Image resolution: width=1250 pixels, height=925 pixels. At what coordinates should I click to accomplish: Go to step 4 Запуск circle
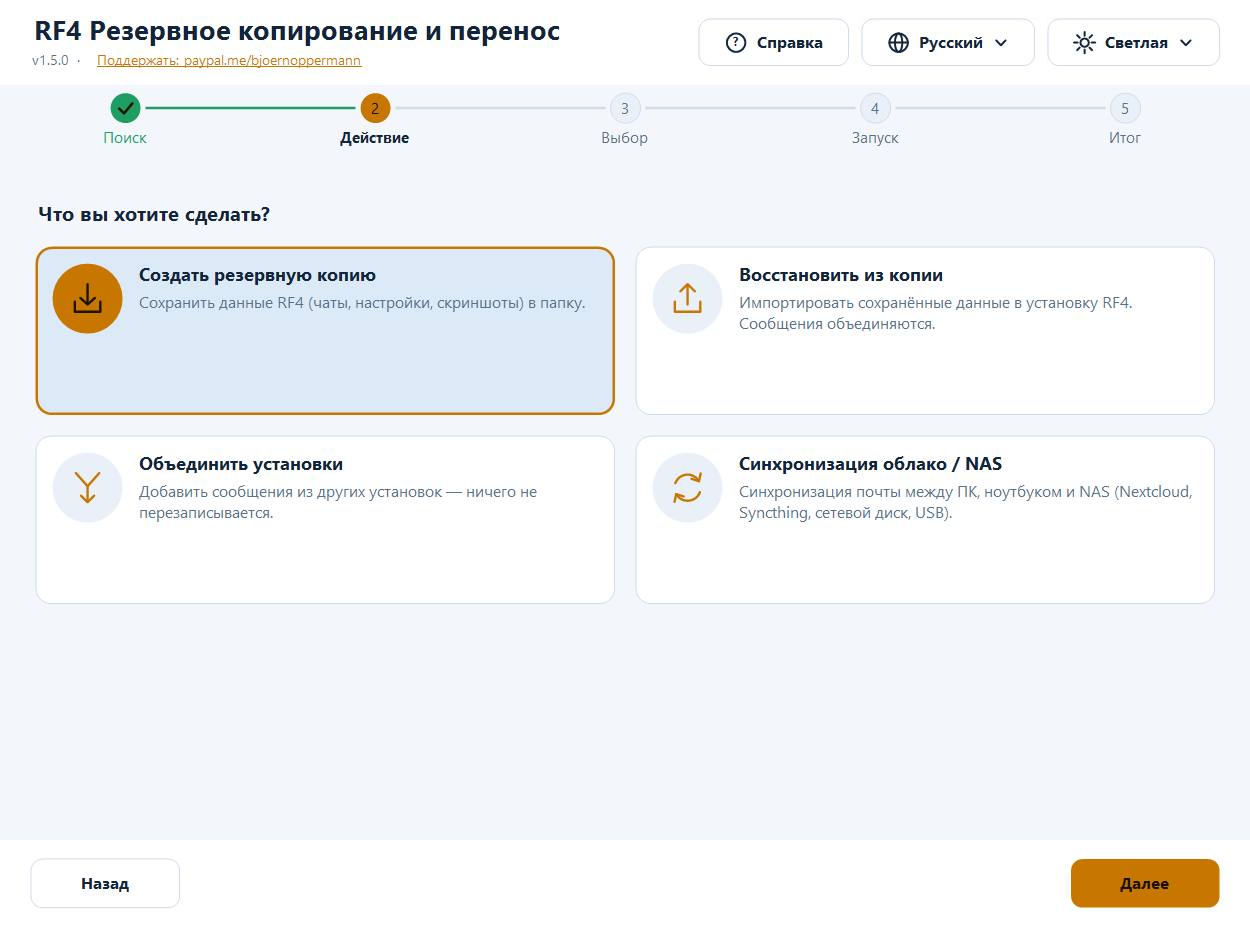[875, 108]
